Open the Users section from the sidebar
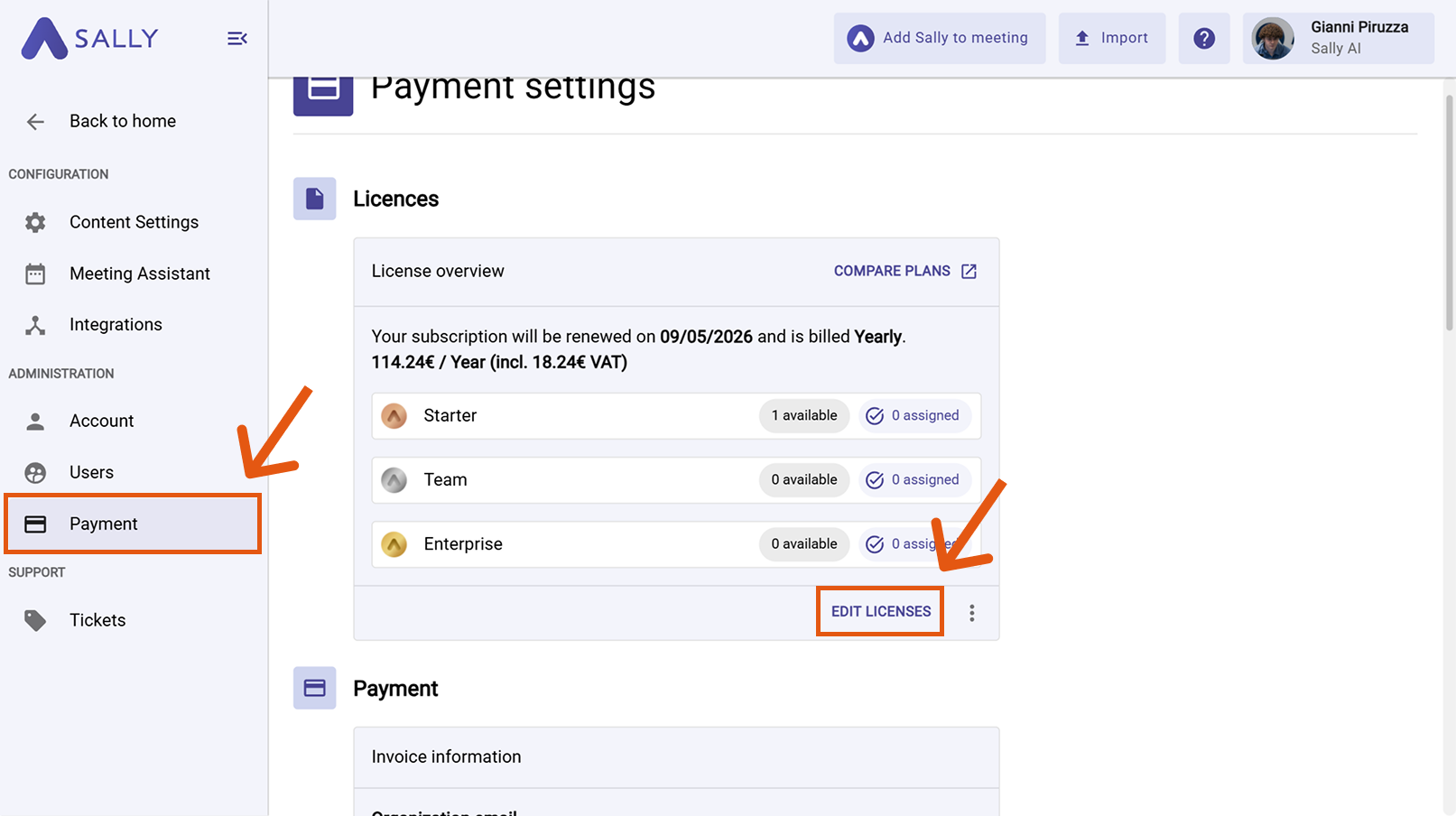The height and width of the screenshot is (816, 1456). pos(90,472)
